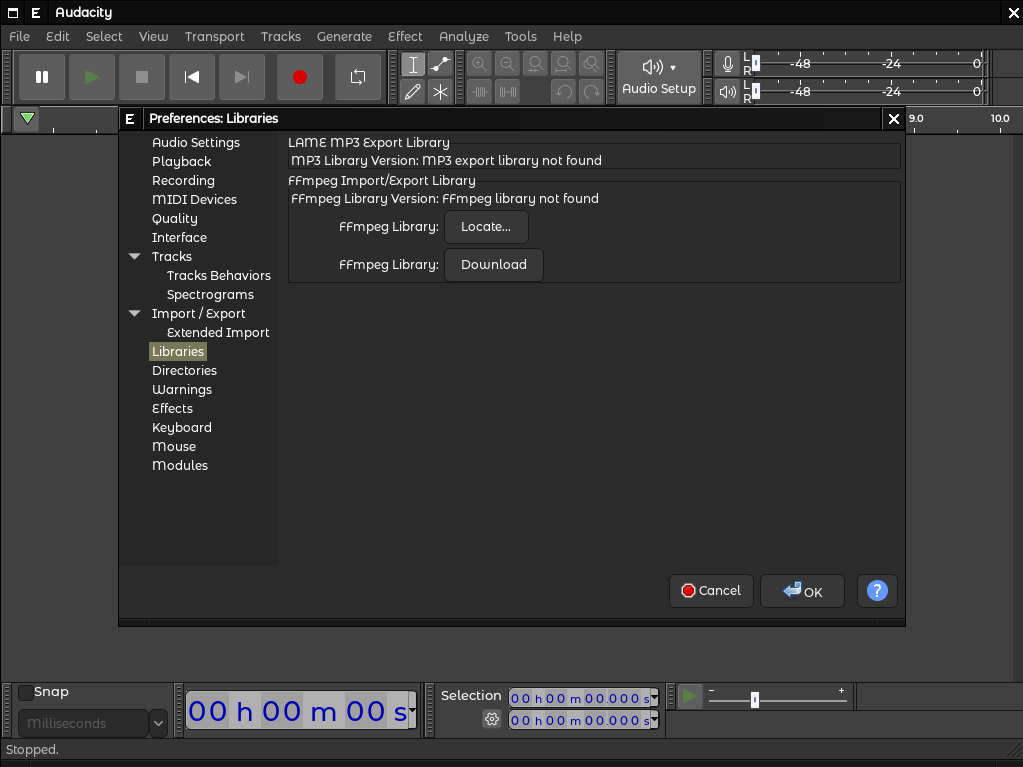Toggle the Loop button
This screenshot has height=767, width=1023.
pyautogui.click(x=358, y=77)
